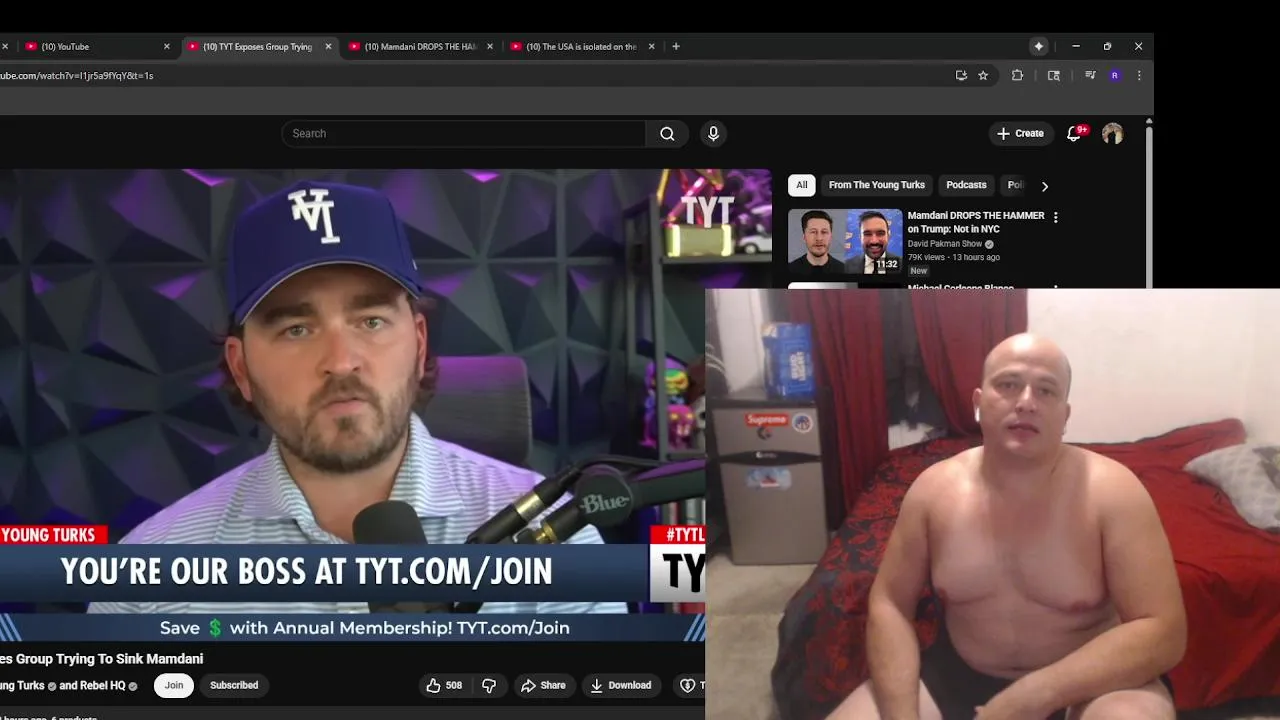1280x720 pixels.
Task: Focus the YouTube search box
Action: pyautogui.click(x=464, y=134)
